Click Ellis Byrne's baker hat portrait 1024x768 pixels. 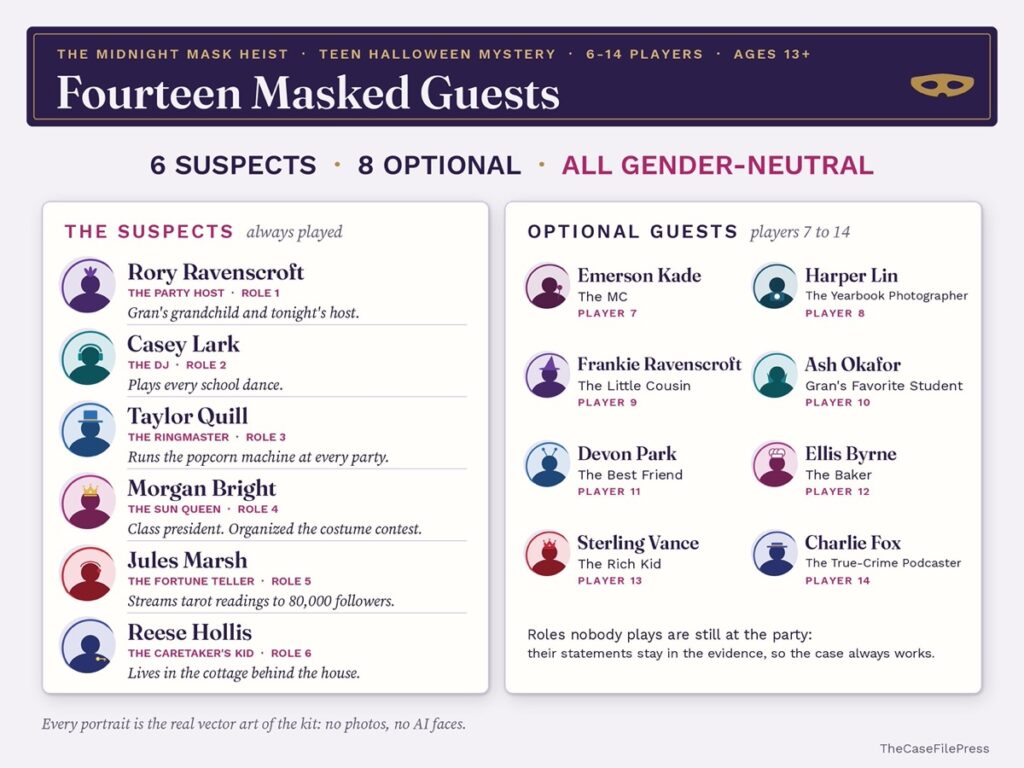pos(775,464)
